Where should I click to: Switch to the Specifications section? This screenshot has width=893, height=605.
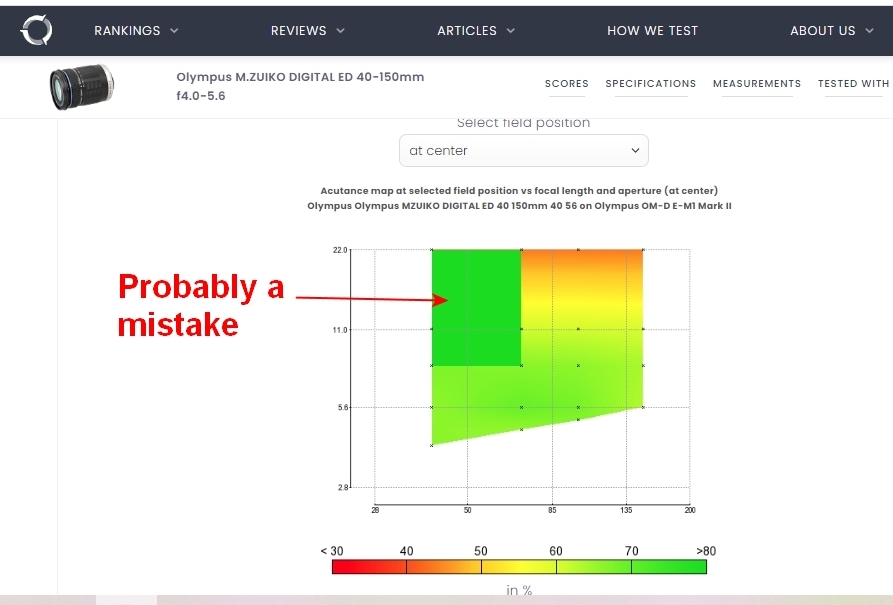[650, 84]
